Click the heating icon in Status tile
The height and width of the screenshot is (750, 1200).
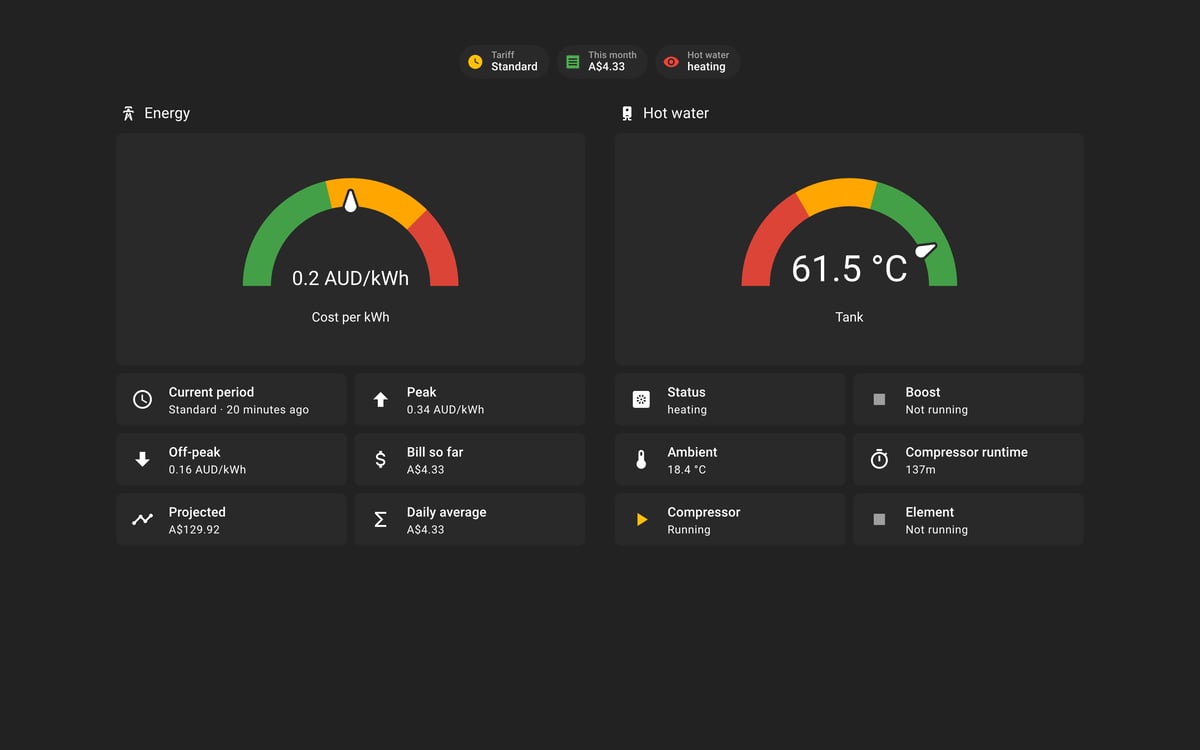(641, 400)
